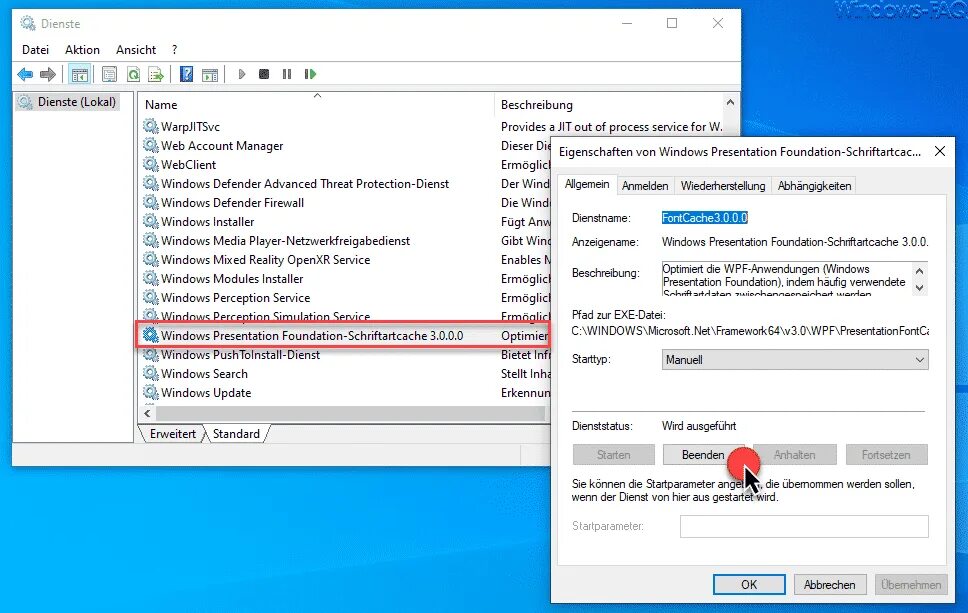Viewport: 968px width, 613px height.
Task: Select the Web Account Manager row
Action: 344,146
